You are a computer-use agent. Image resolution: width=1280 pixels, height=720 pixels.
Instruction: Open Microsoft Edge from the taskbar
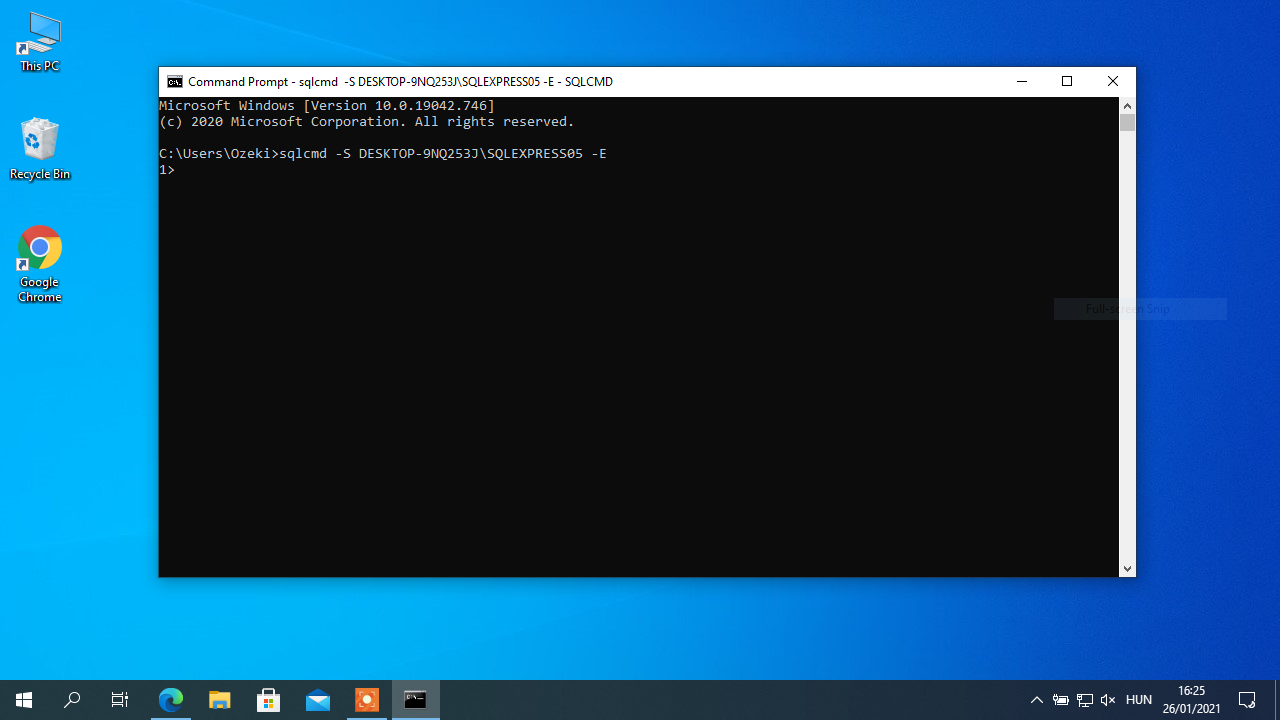coord(170,699)
